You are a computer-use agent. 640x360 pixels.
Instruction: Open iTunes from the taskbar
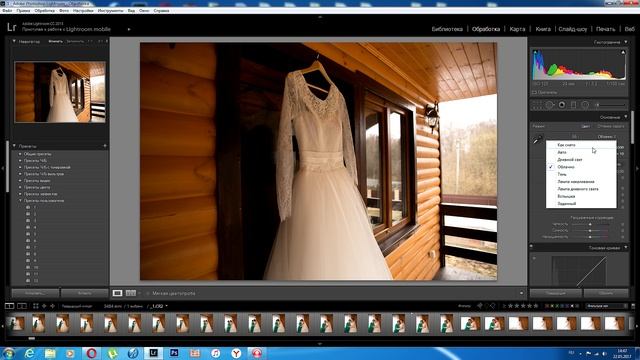point(216,353)
